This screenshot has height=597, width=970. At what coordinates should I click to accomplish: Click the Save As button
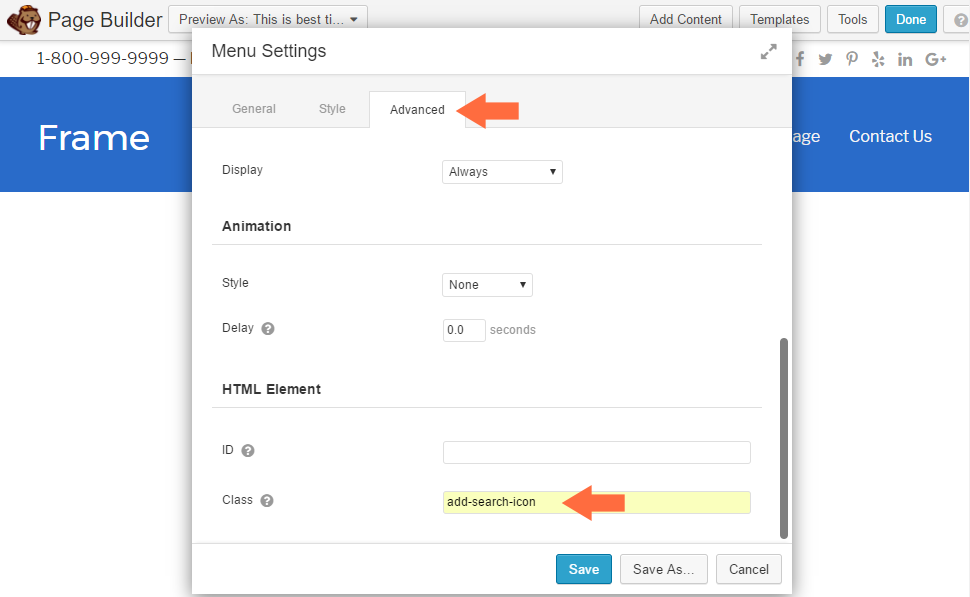point(663,569)
